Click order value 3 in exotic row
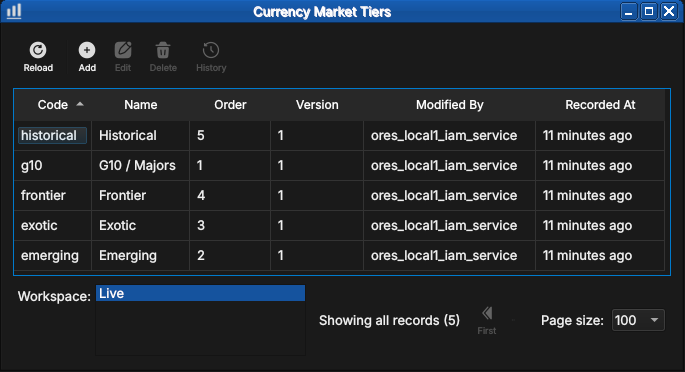The height and width of the screenshot is (372, 685). 230,225
